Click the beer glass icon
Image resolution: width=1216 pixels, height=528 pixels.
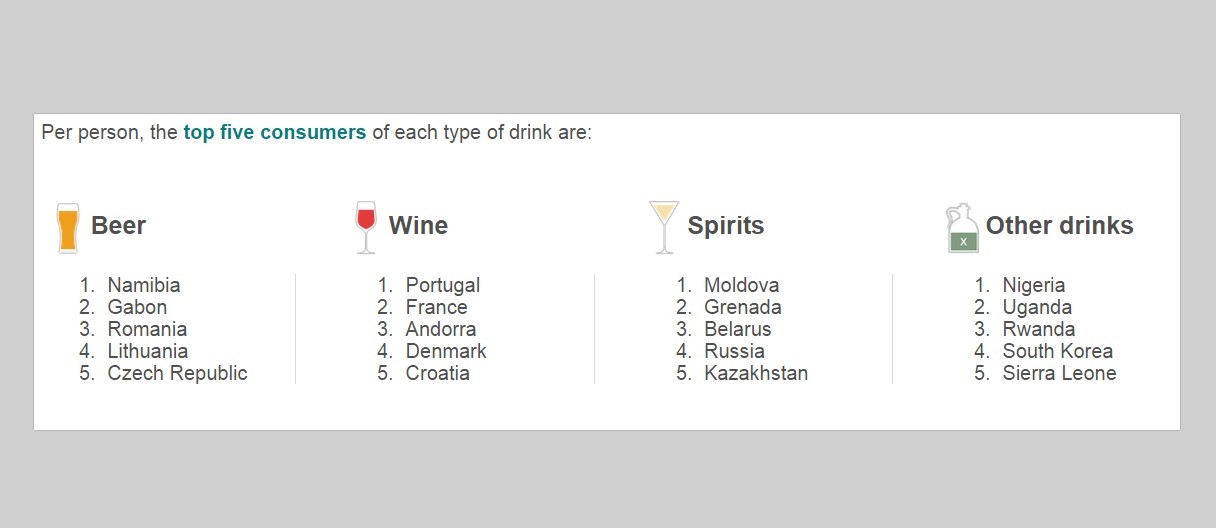click(x=68, y=228)
